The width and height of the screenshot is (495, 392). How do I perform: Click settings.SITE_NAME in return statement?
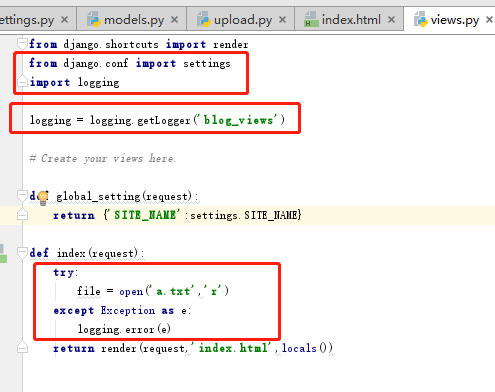tap(244, 215)
